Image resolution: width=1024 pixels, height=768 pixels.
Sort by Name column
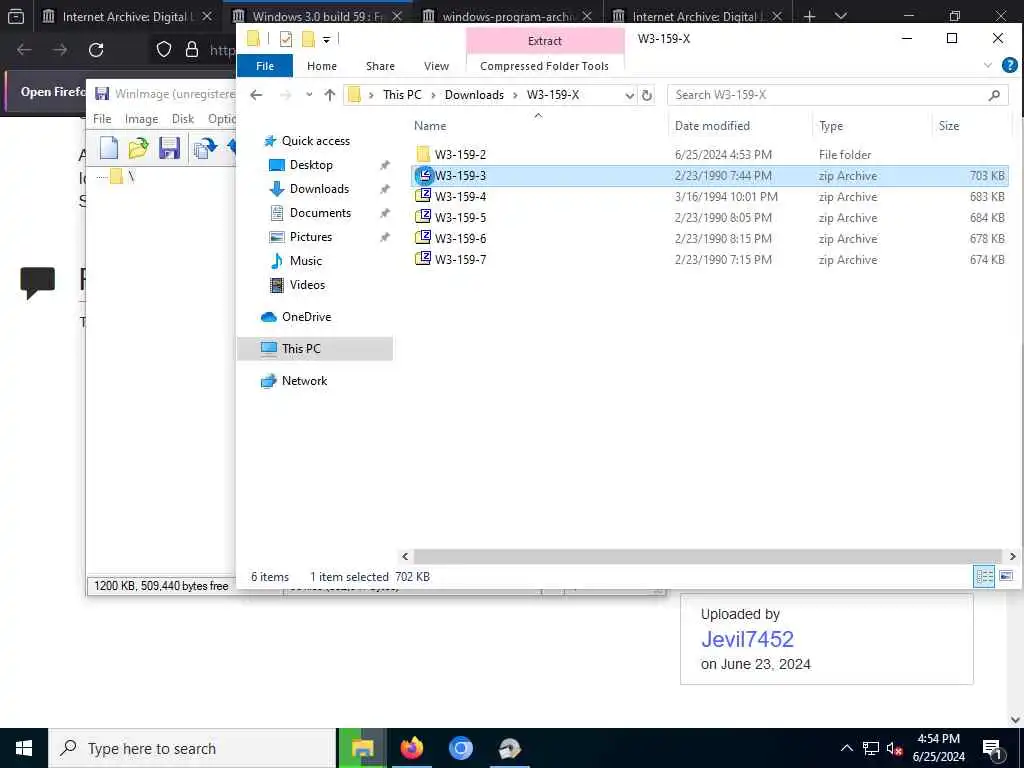pyautogui.click(x=430, y=126)
